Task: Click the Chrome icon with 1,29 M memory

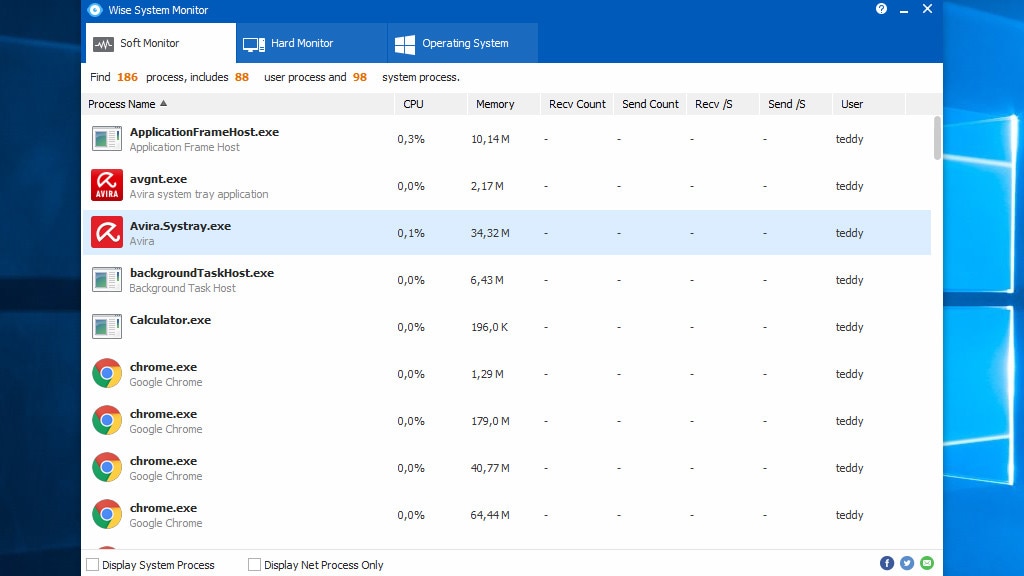Action: pos(106,374)
